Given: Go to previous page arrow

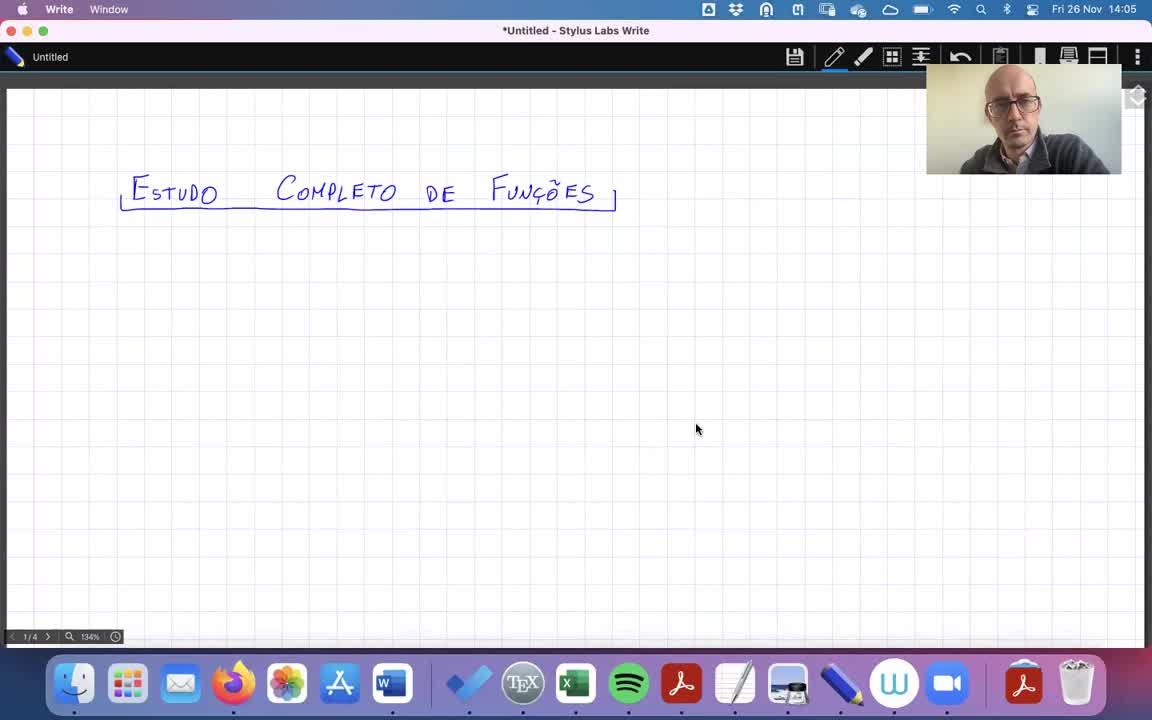Looking at the screenshot, I should tap(12, 637).
